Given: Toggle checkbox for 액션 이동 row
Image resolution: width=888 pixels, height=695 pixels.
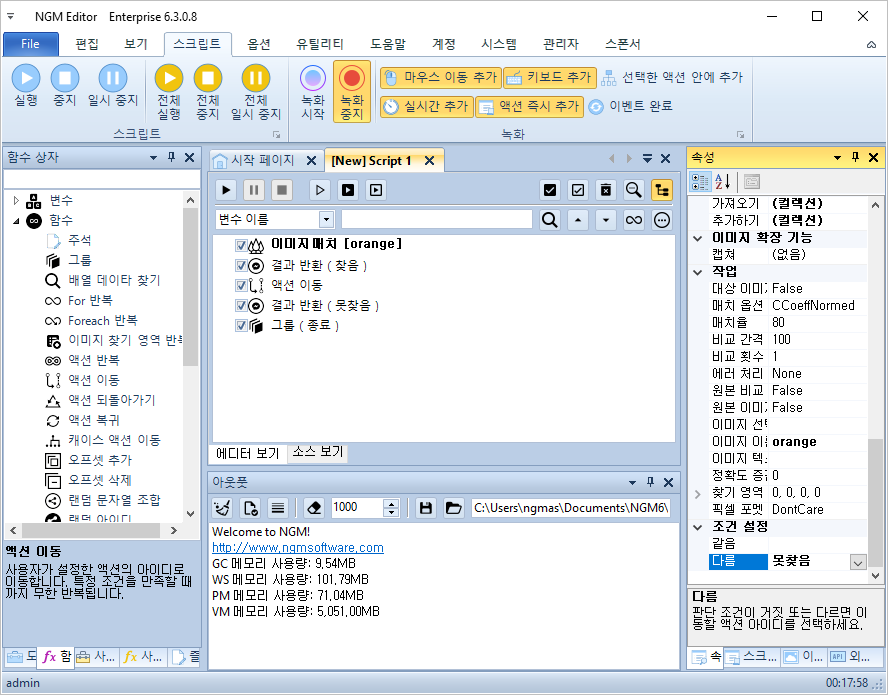Looking at the screenshot, I should click(x=241, y=285).
